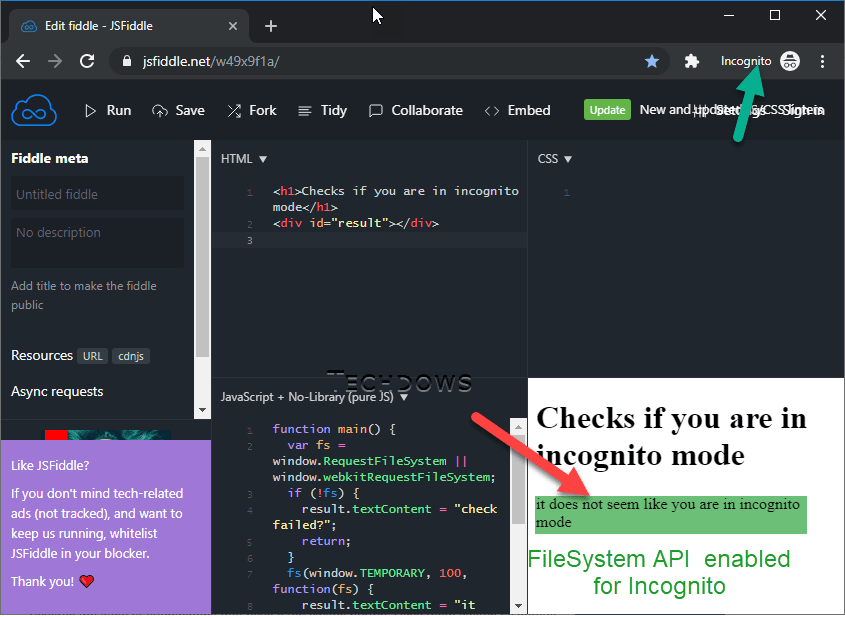The height and width of the screenshot is (617, 845).
Task: Open Chrome's three-dot menu
Action: (823, 61)
